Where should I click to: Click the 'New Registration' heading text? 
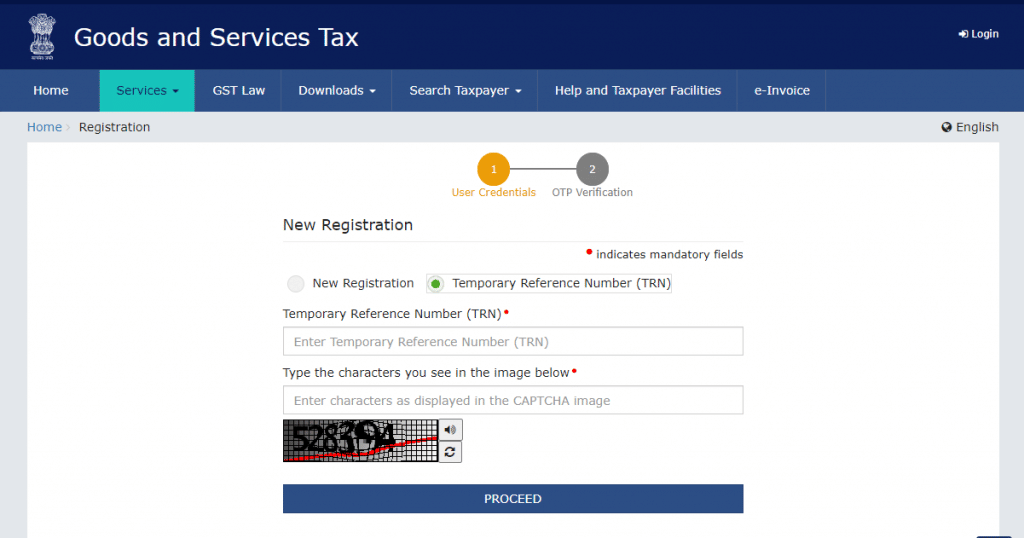click(x=347, y=225)
